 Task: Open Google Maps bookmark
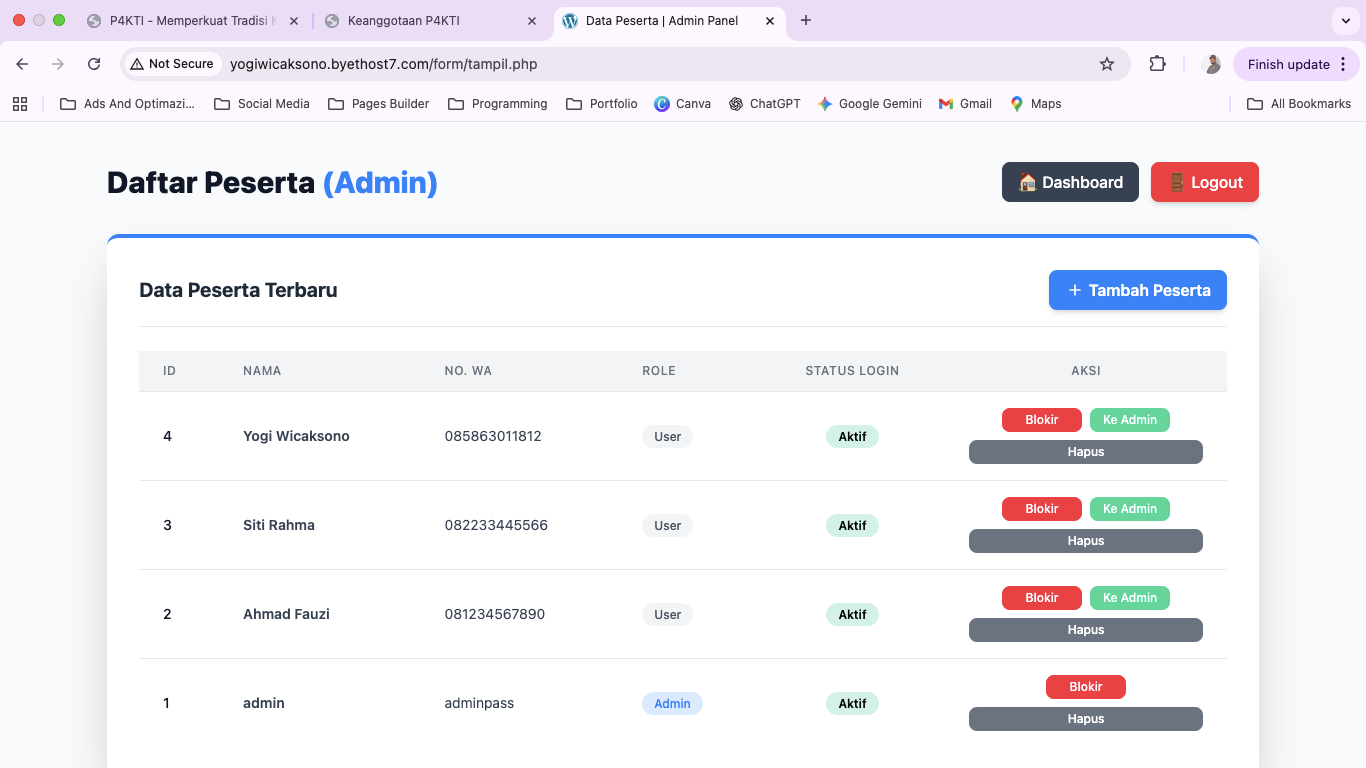coord(1035,104)
